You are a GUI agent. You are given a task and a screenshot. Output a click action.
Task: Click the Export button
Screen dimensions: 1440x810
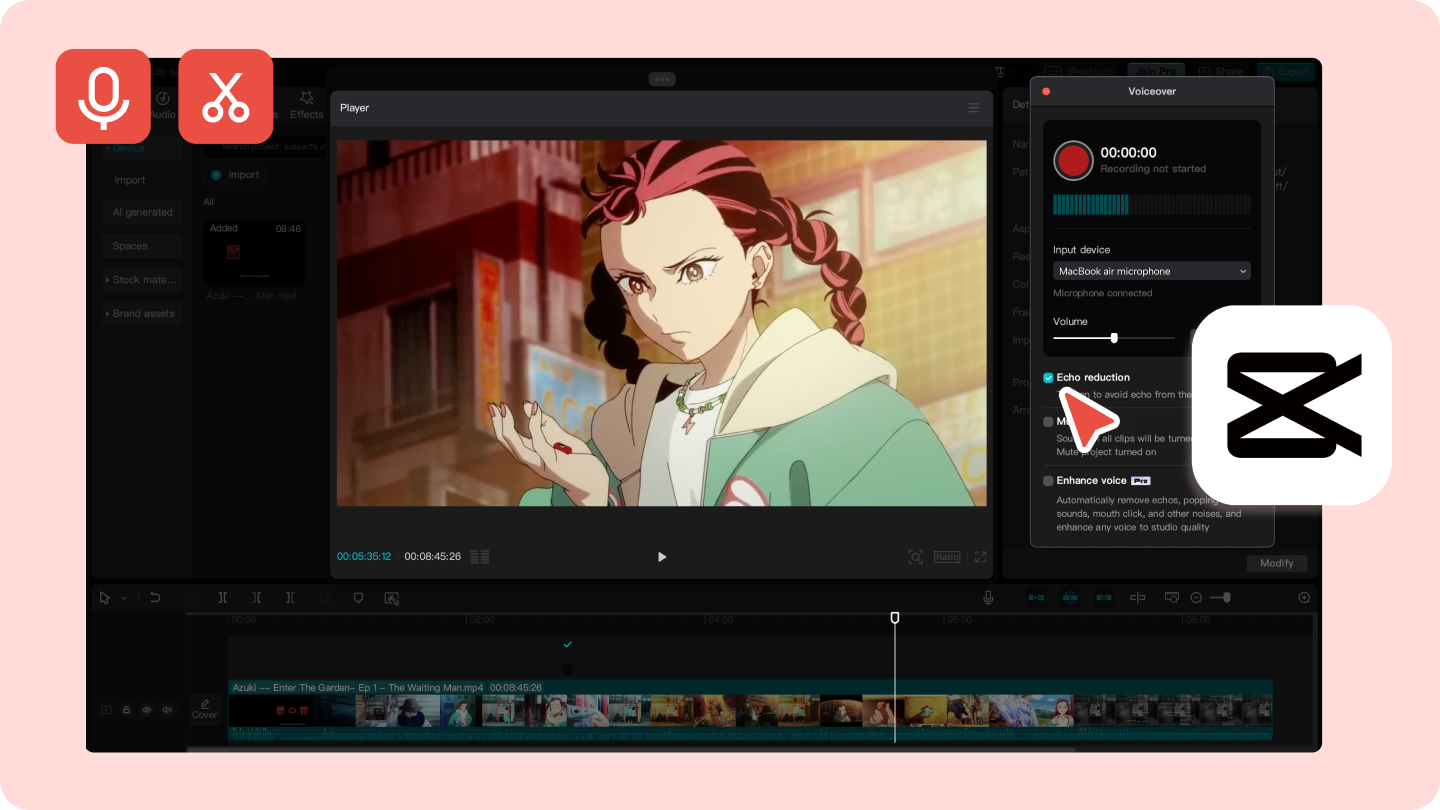[x=1288, y=71]
